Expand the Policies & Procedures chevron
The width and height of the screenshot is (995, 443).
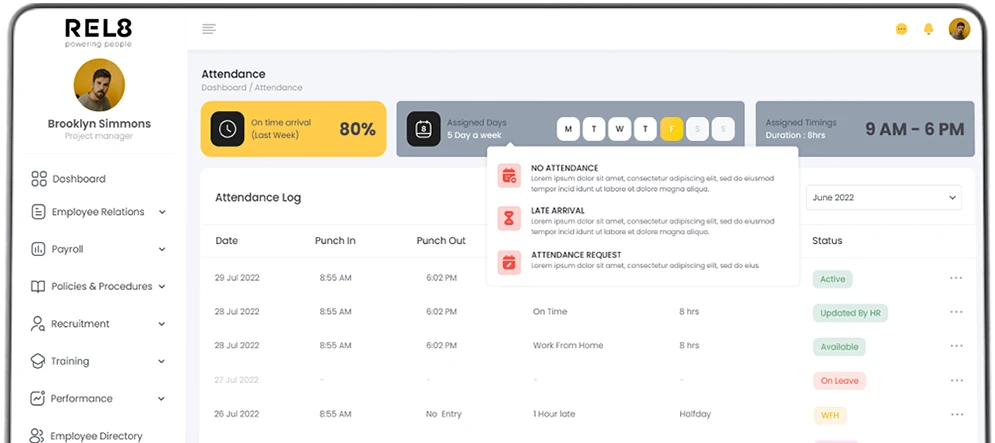click(162, 287)
